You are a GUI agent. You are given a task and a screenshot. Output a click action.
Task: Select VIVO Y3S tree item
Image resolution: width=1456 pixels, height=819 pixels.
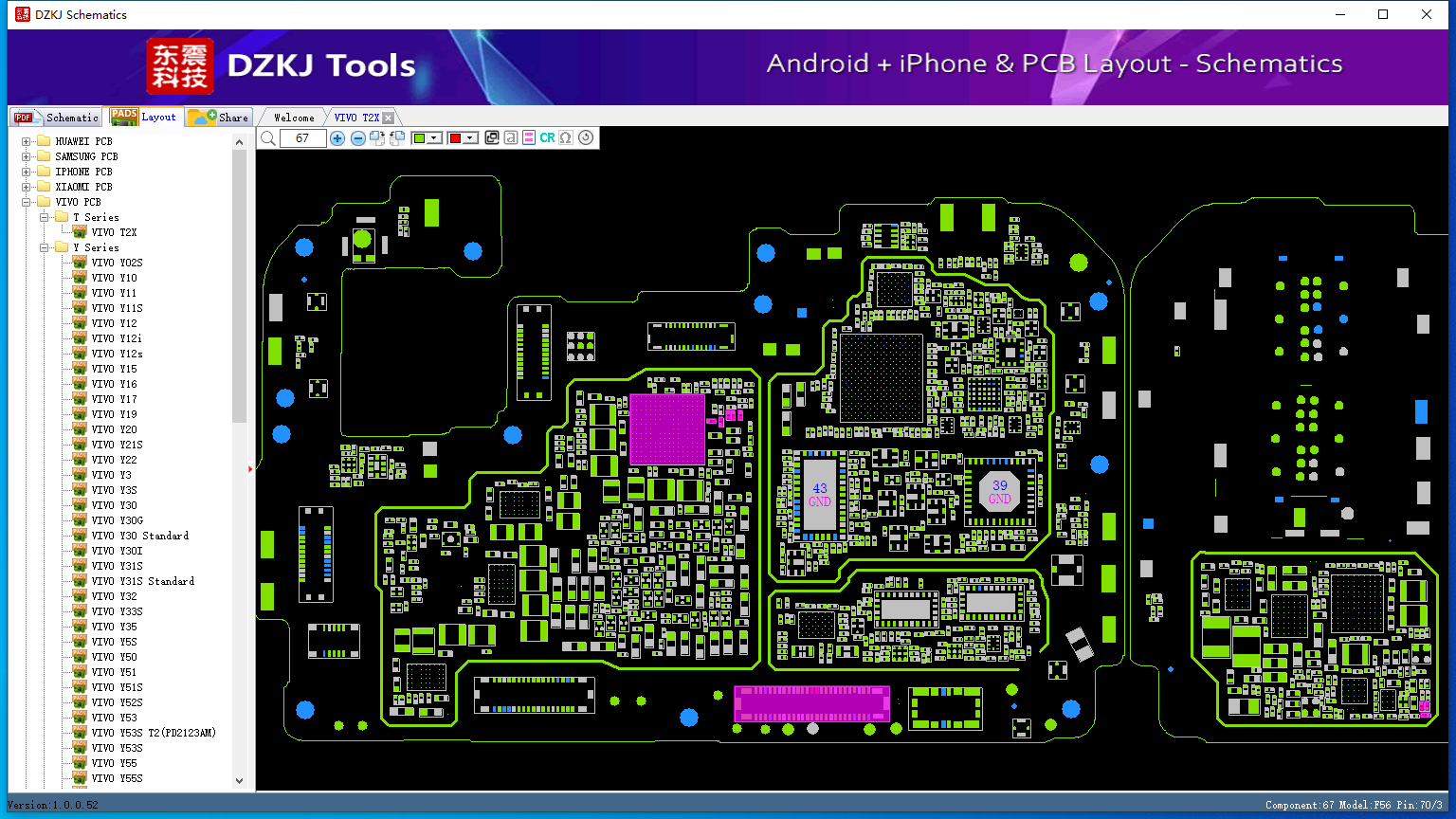114,490
